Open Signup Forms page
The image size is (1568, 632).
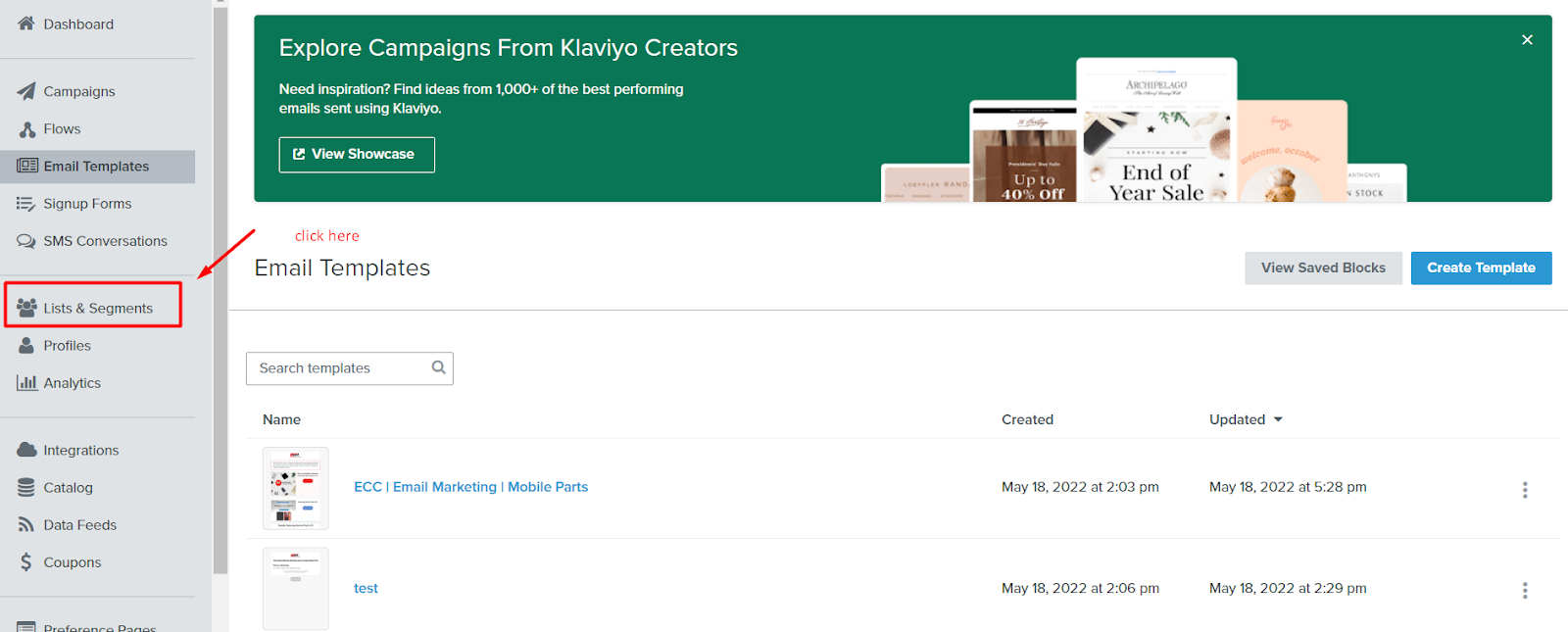click(87, 204)
